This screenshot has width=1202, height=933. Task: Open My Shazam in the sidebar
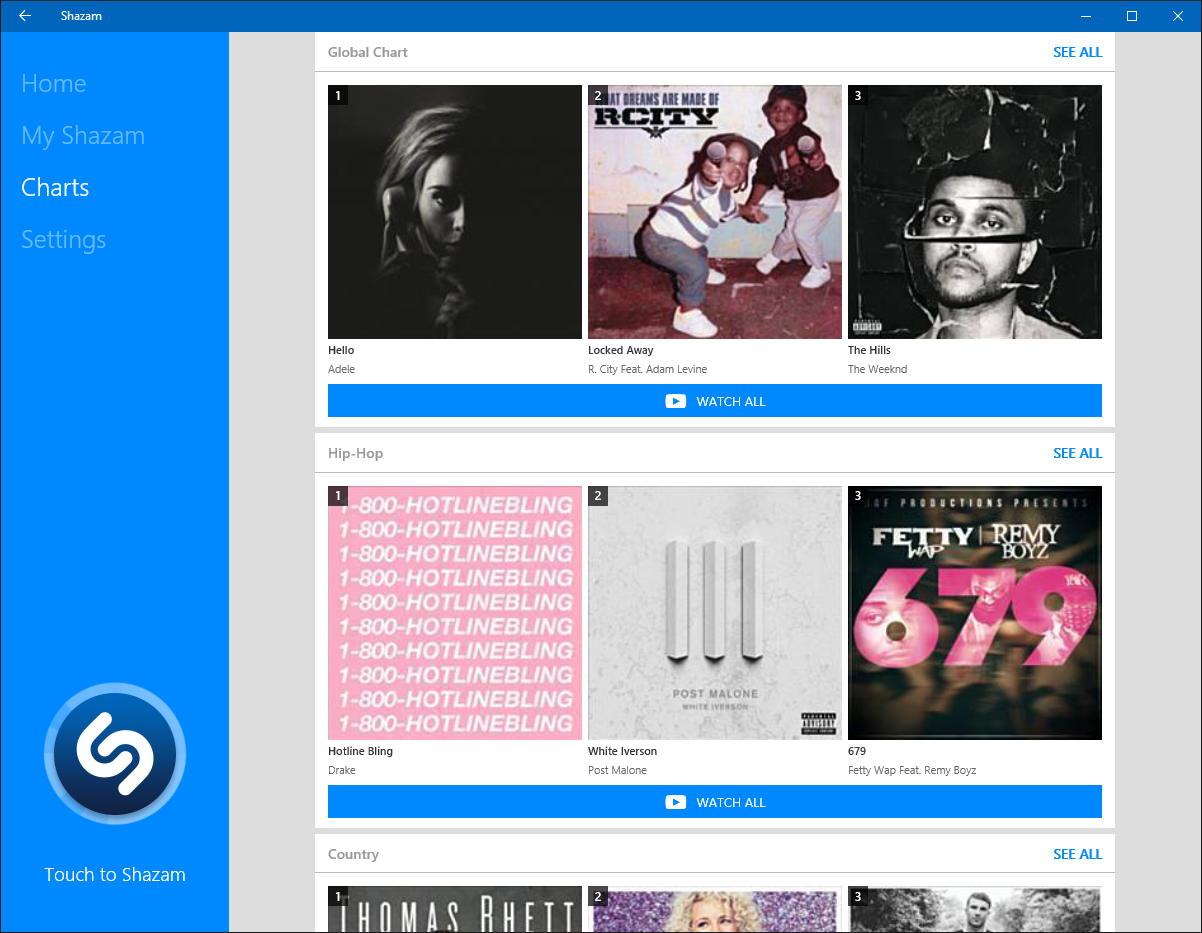[x=83, y=135]
